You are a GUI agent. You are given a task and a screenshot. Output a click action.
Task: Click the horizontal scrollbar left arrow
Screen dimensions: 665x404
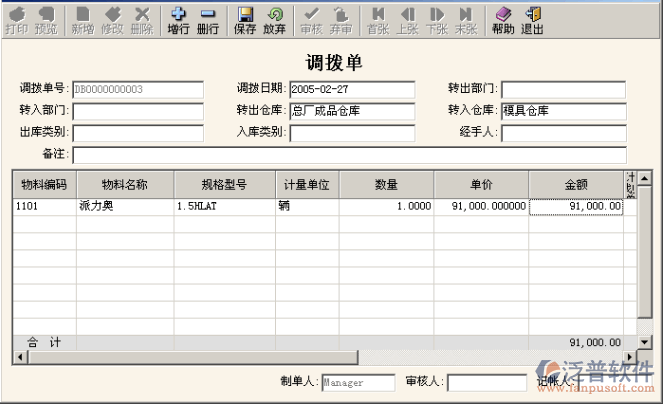tap(17, 357)
